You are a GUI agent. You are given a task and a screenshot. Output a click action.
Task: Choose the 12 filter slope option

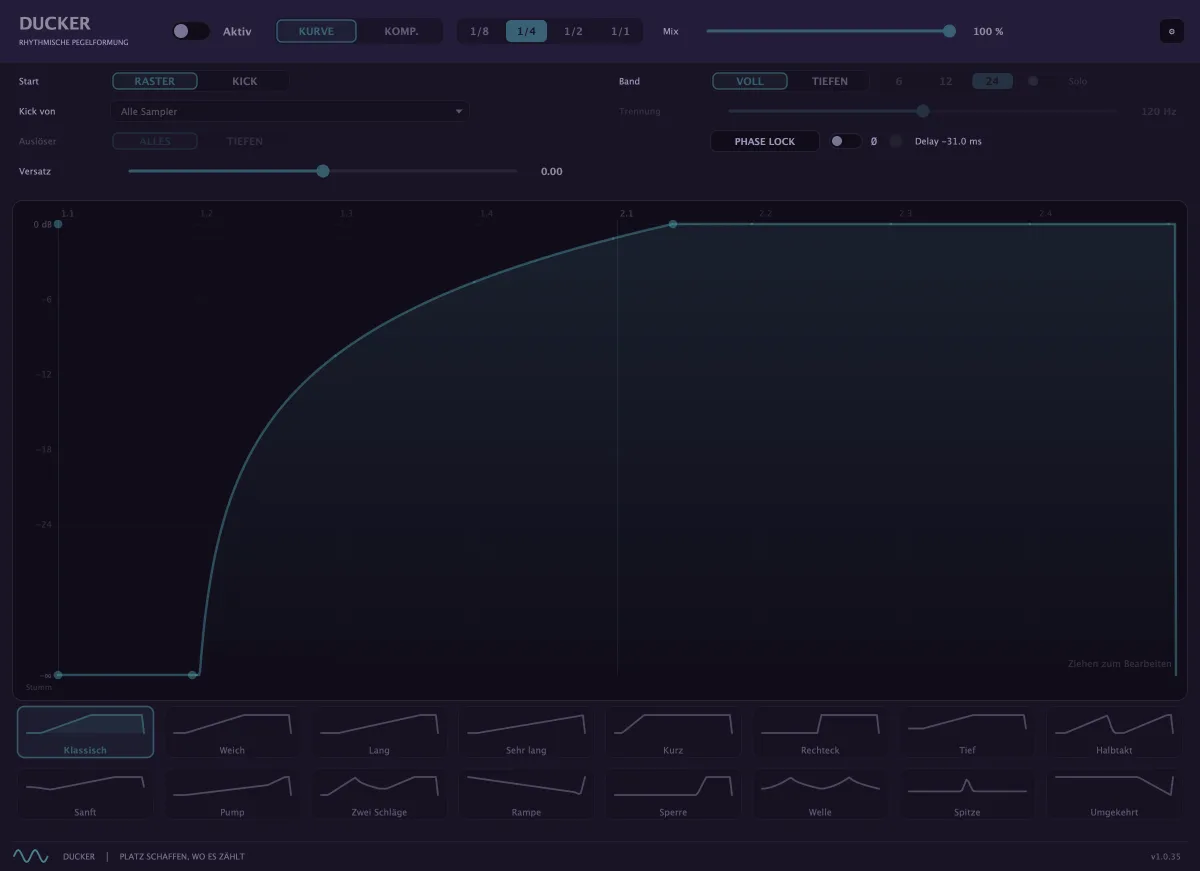[x=946, y=81]
